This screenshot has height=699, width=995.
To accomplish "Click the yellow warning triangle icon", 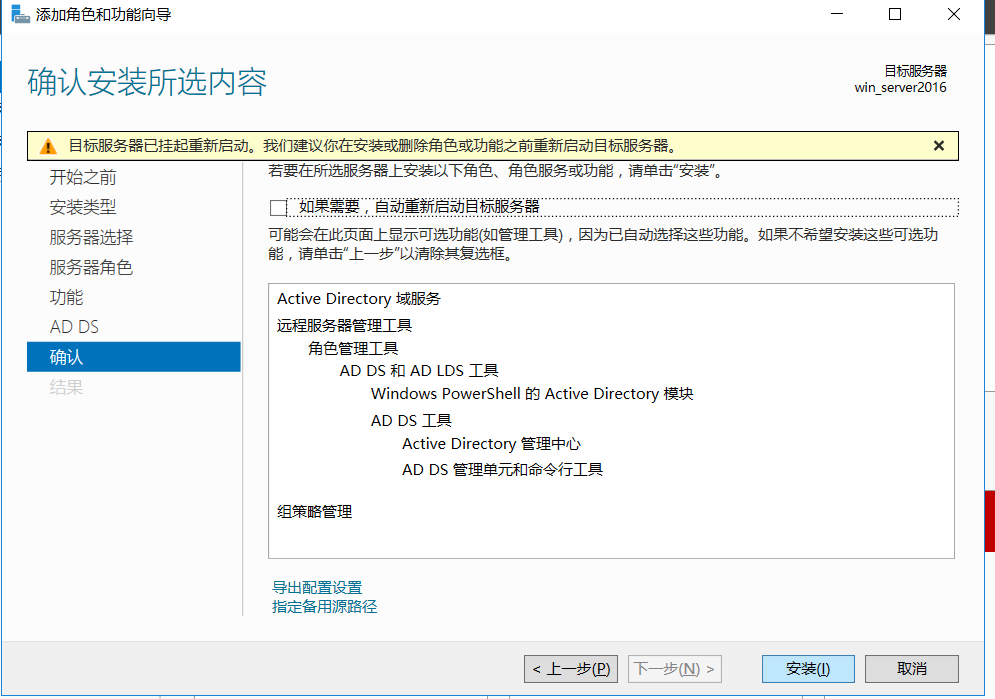I will [x=48, y=147].
